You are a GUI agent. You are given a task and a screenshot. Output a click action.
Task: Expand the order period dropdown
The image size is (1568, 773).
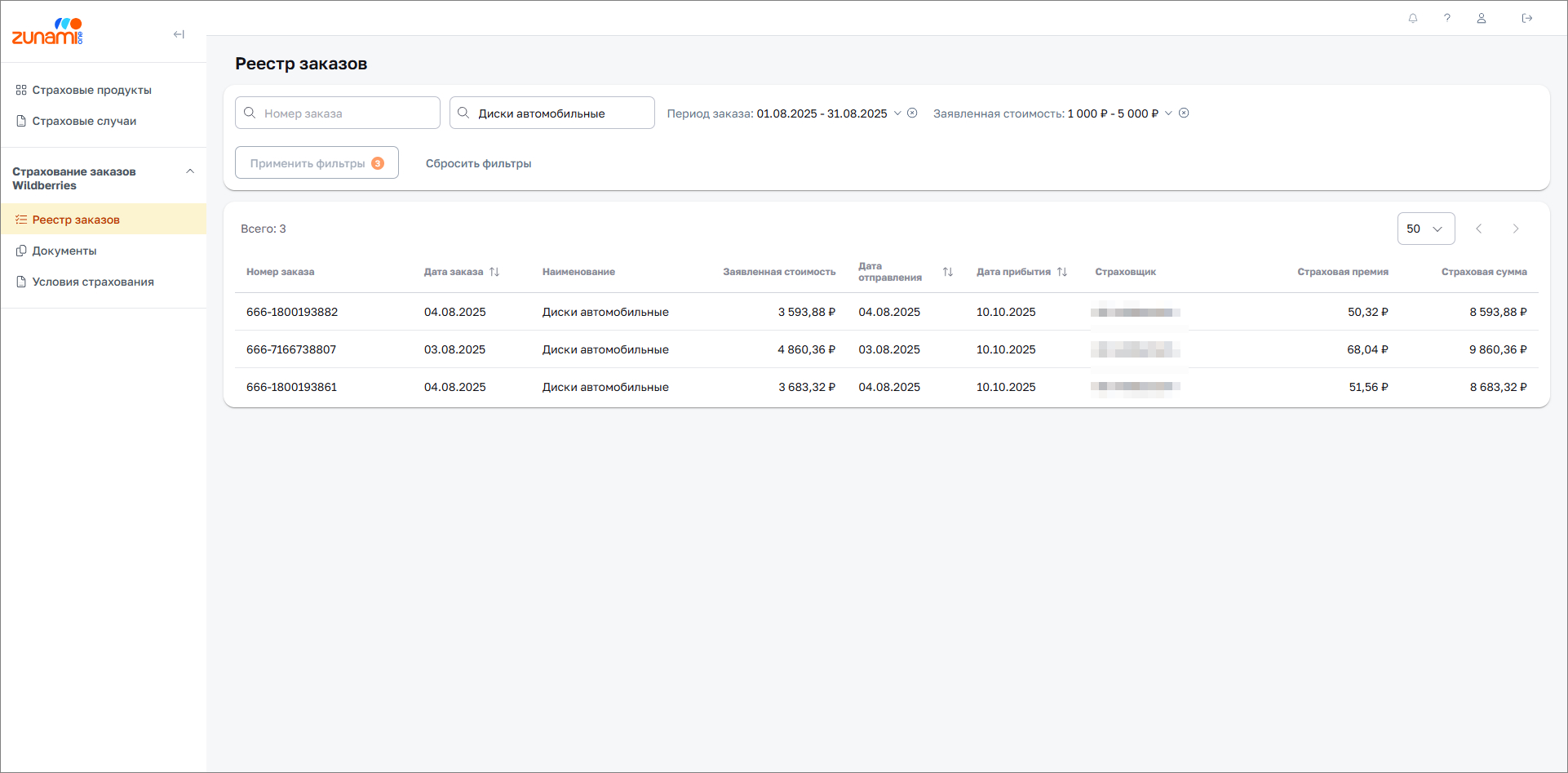897,113
